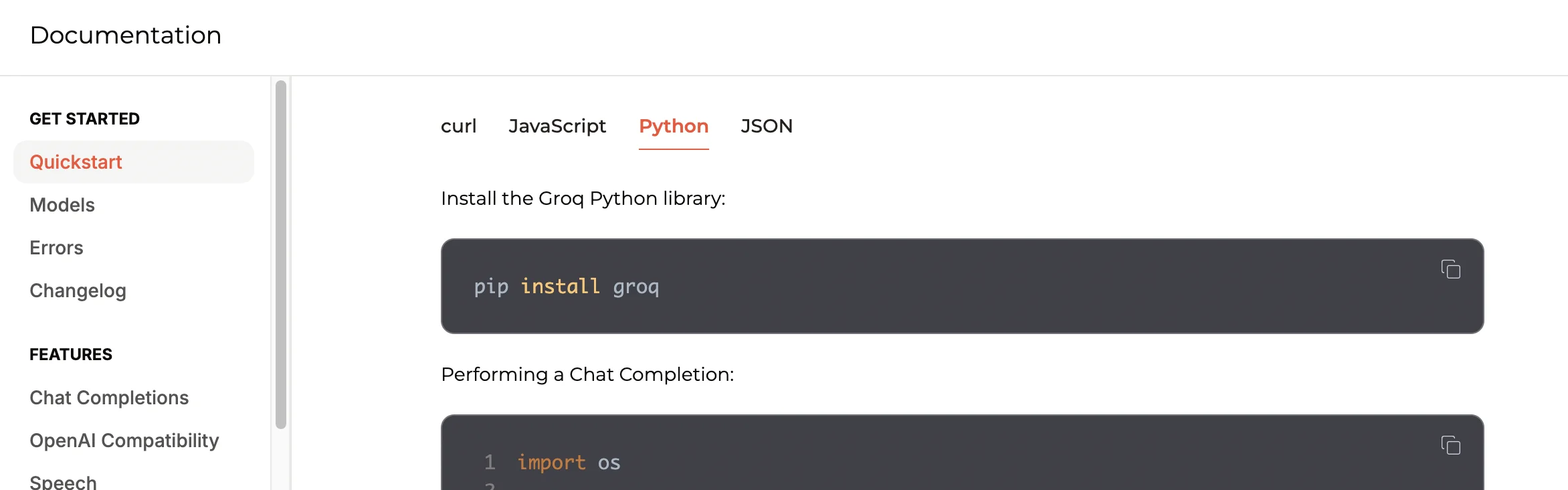Image resolution: width=1568 pixels, height=490 pixels.
Task: Click the import os code line
Action: (569, 463)
